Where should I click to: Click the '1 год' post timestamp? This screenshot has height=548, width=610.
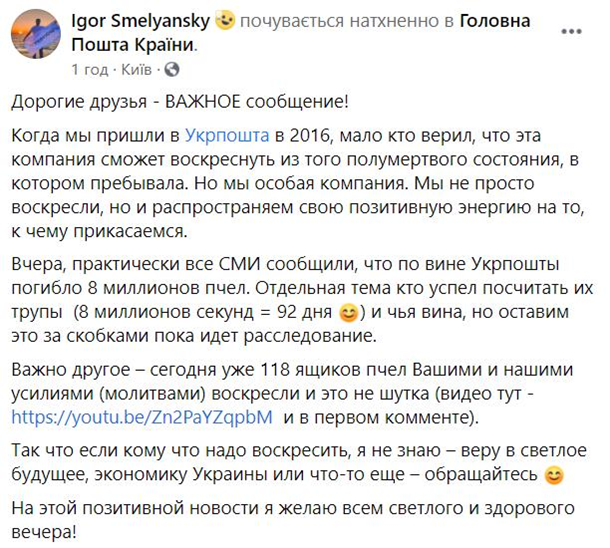pyautogui.click(x=92, y=70)
